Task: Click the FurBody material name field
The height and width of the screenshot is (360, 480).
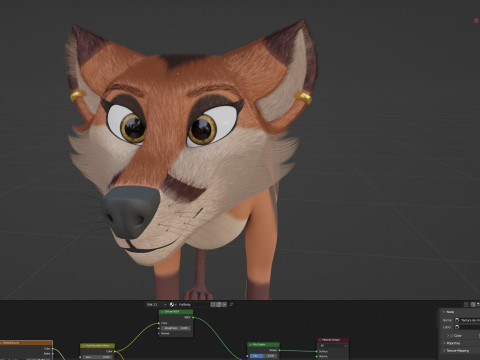Action: [194, 304]
